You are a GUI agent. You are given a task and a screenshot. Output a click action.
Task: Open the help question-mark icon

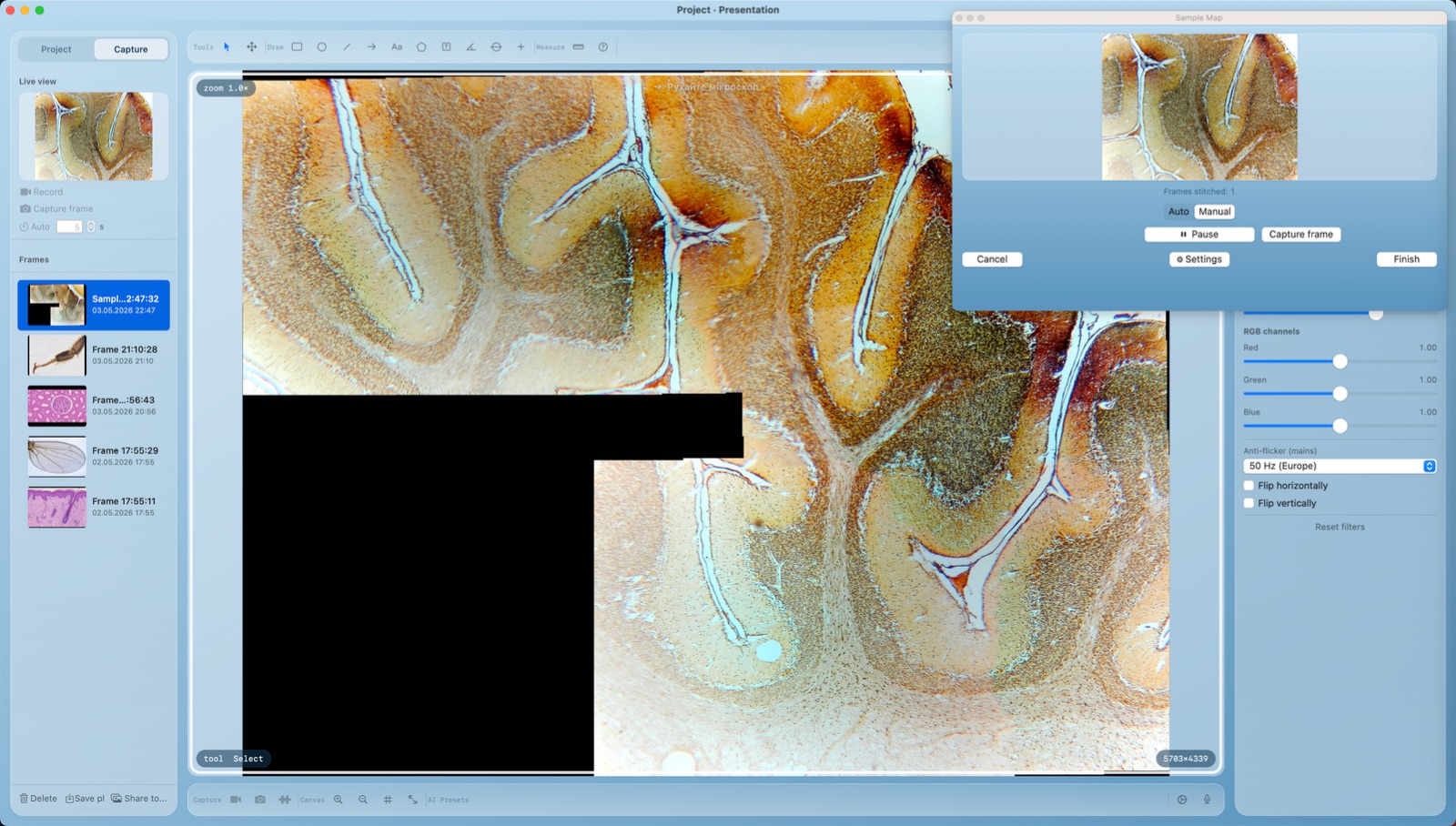click(x=603, y=47)
